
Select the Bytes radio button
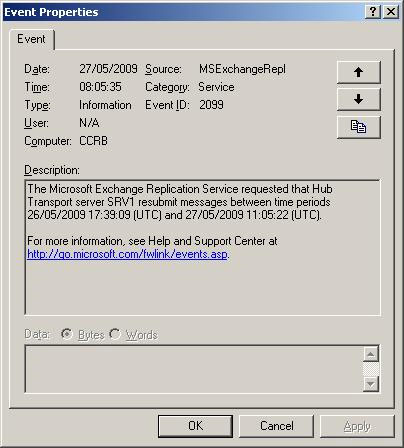(x=67, y=334)
